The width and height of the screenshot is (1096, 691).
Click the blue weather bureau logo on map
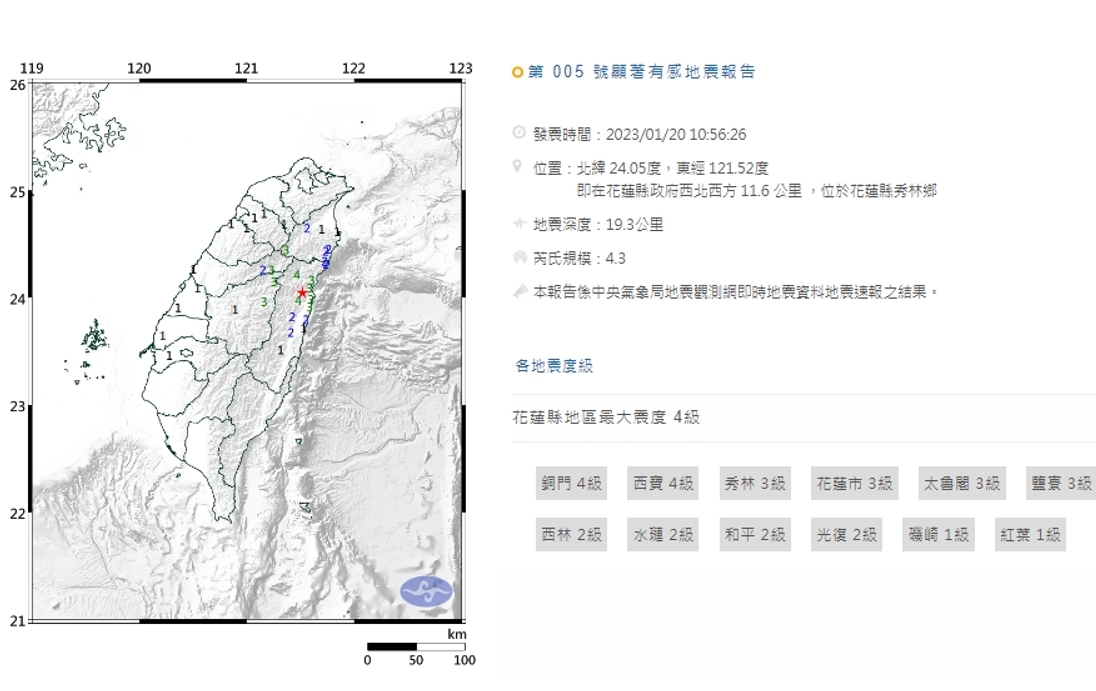coord(426,592)
